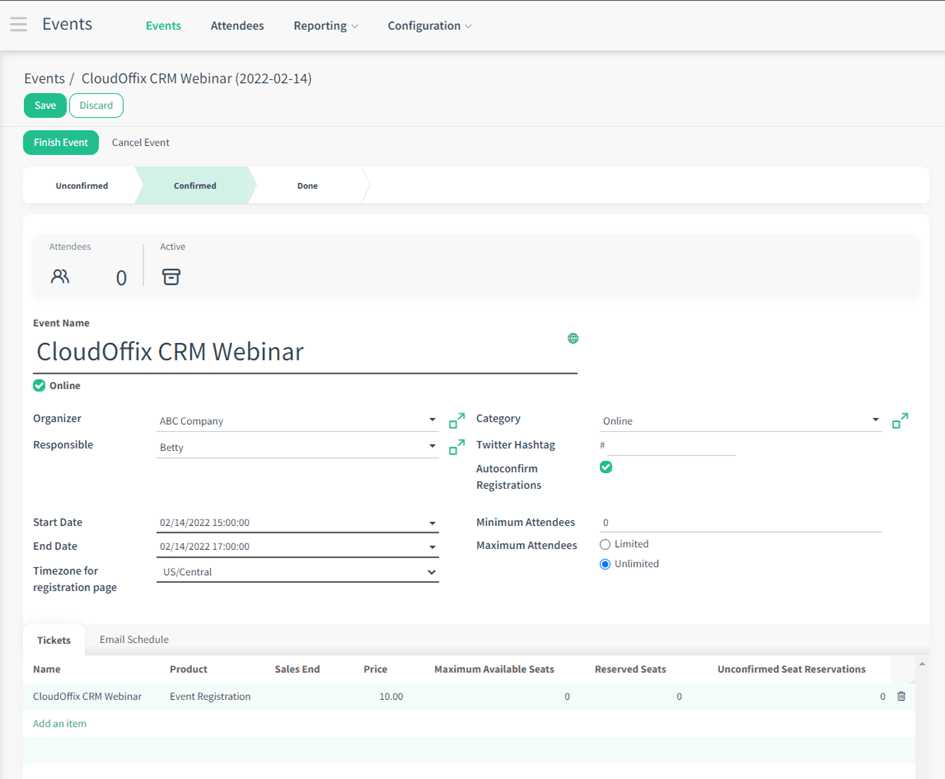The image size is (945, 779).
Task: Open Category external link icon
Action: point(900,421)
